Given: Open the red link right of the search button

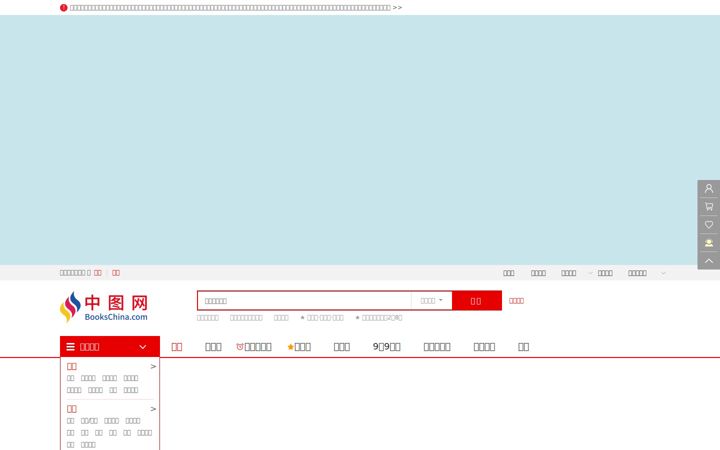Looking at the screenshot, I should (x=516, y=301).
